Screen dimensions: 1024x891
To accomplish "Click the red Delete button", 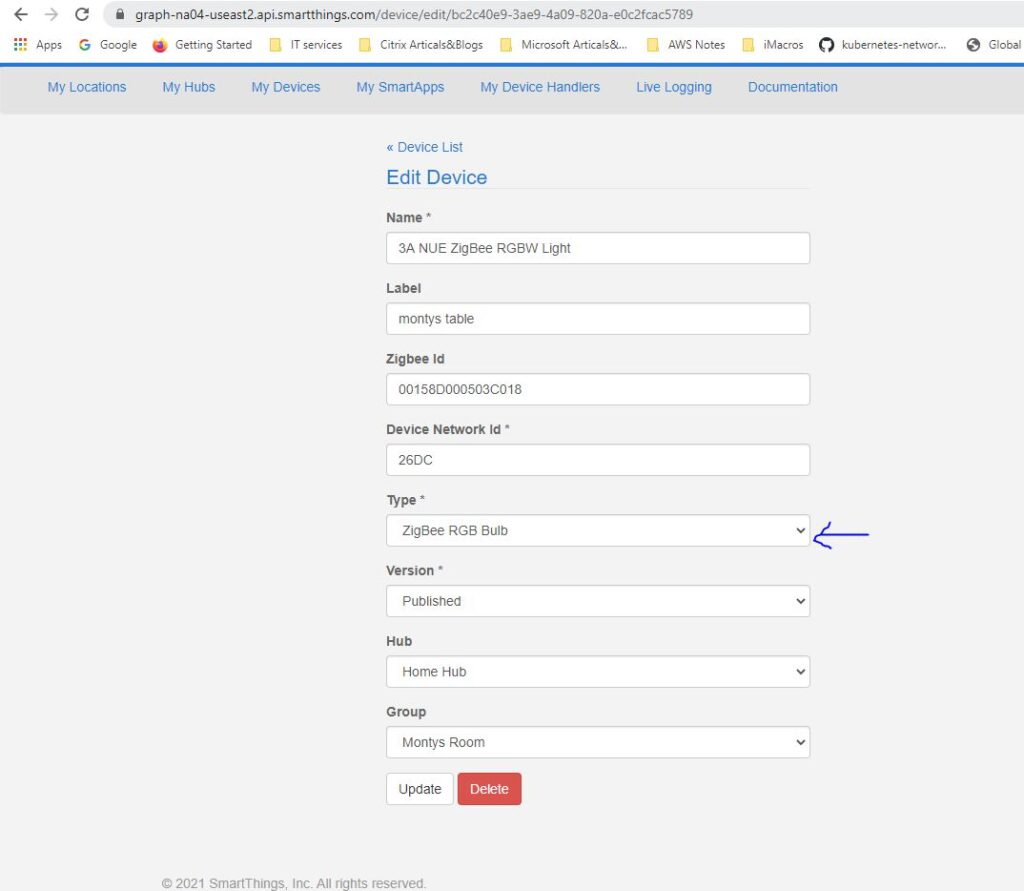I will pyautogui.click(x=489, y=789).
